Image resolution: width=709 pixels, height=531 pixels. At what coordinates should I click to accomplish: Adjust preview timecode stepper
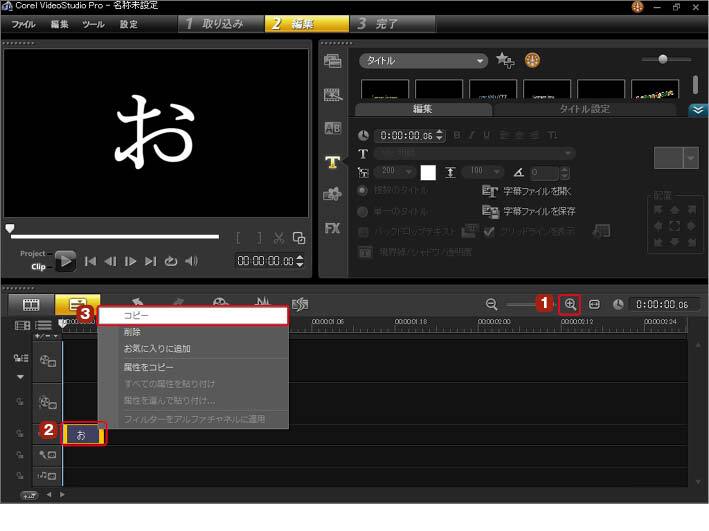(299, 261)
